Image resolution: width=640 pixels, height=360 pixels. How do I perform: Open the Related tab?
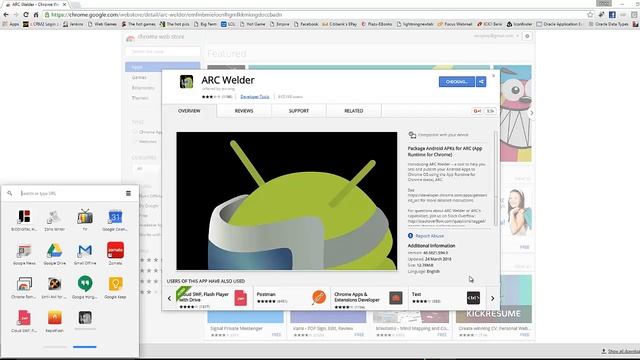coord(353,111)
